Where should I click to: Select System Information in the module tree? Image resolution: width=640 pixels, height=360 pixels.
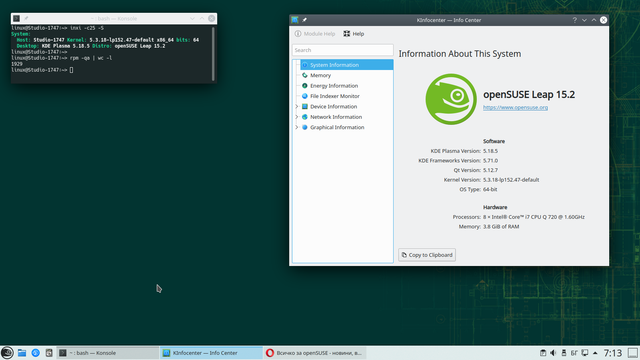coord(347,65)
